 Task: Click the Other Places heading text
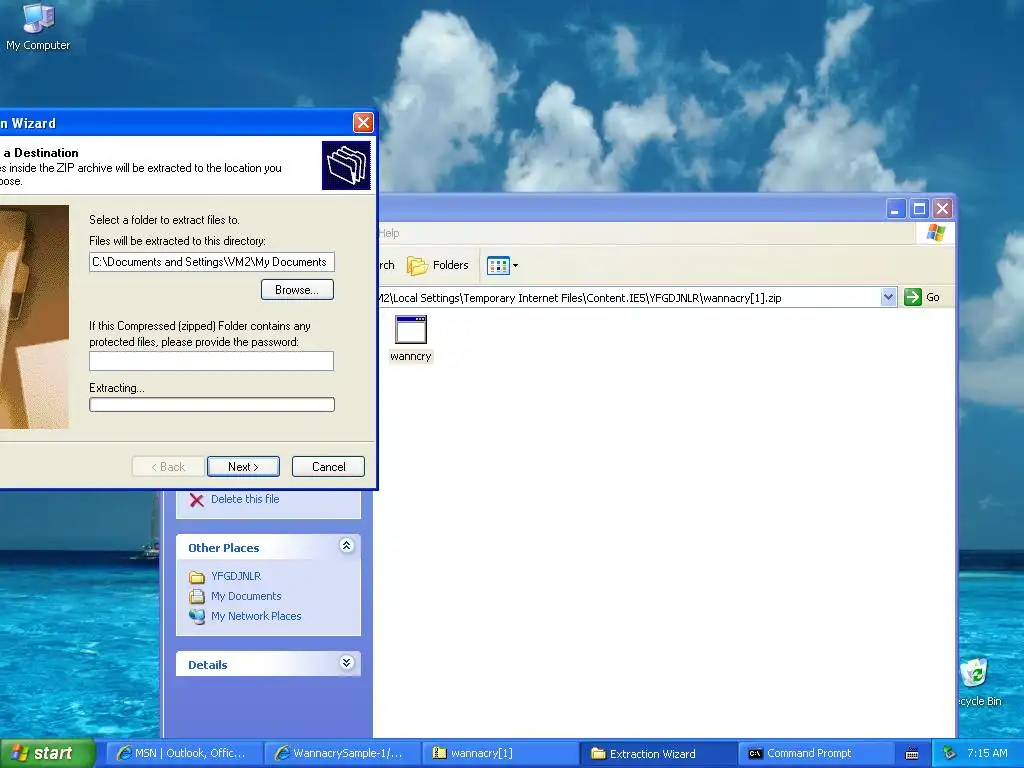coord(223,548)
